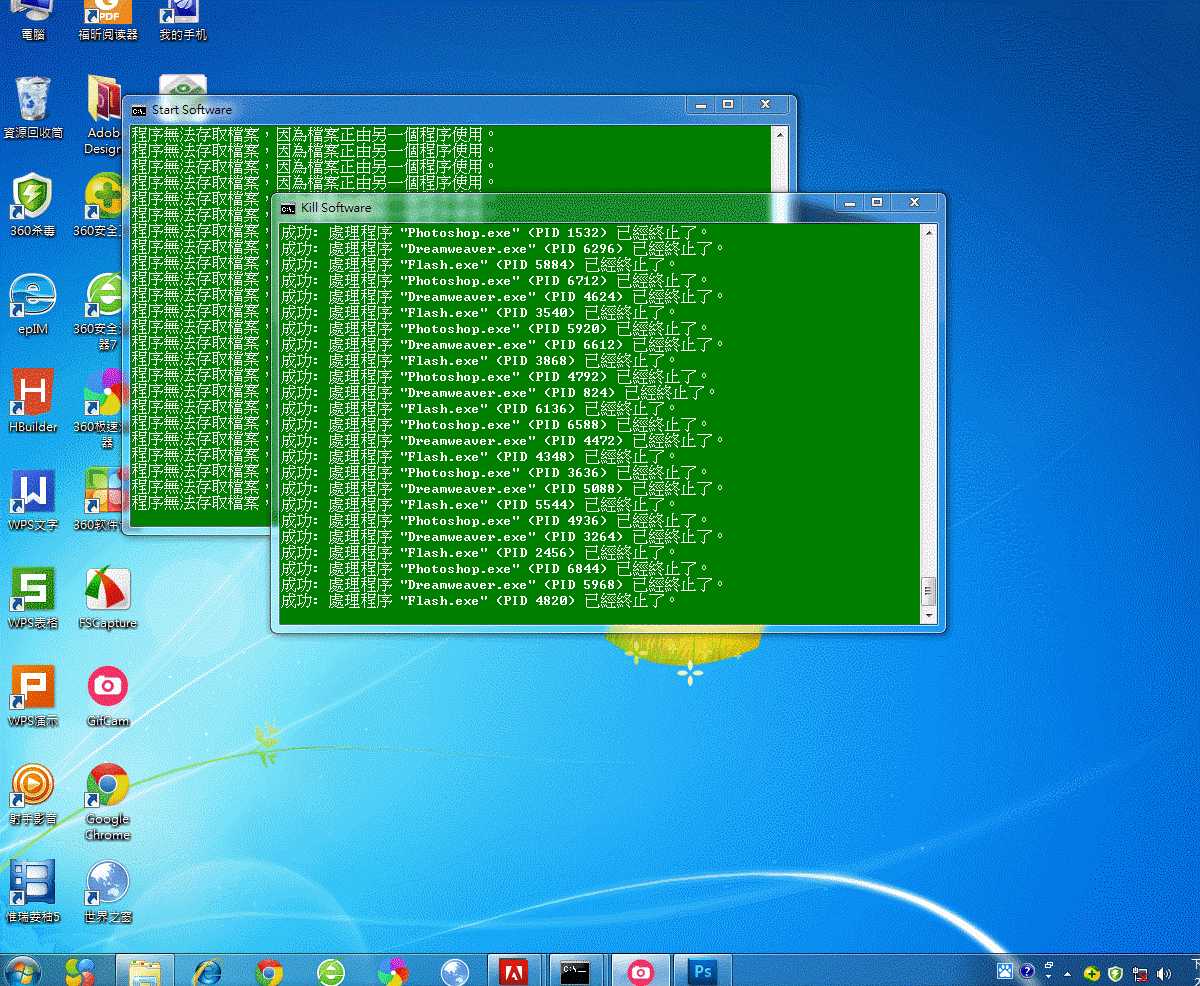This screenshot has width=1200, height=986.
Task: Open the Recycle Bin desktop icon
Action: pos(33,107)
